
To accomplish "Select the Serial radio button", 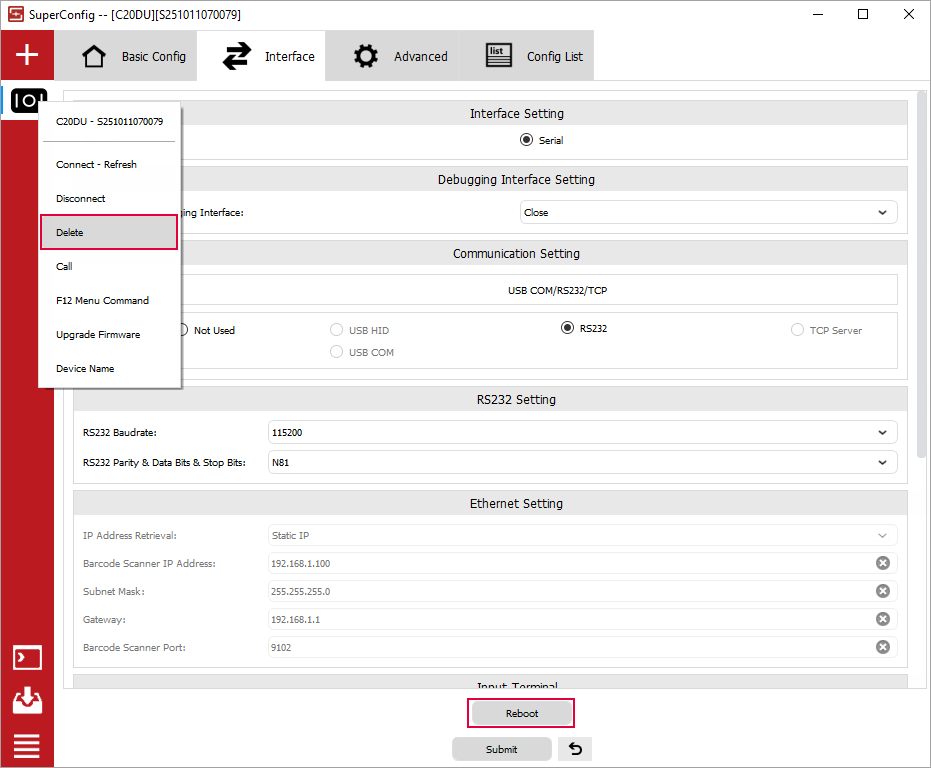I will [527, 141].
